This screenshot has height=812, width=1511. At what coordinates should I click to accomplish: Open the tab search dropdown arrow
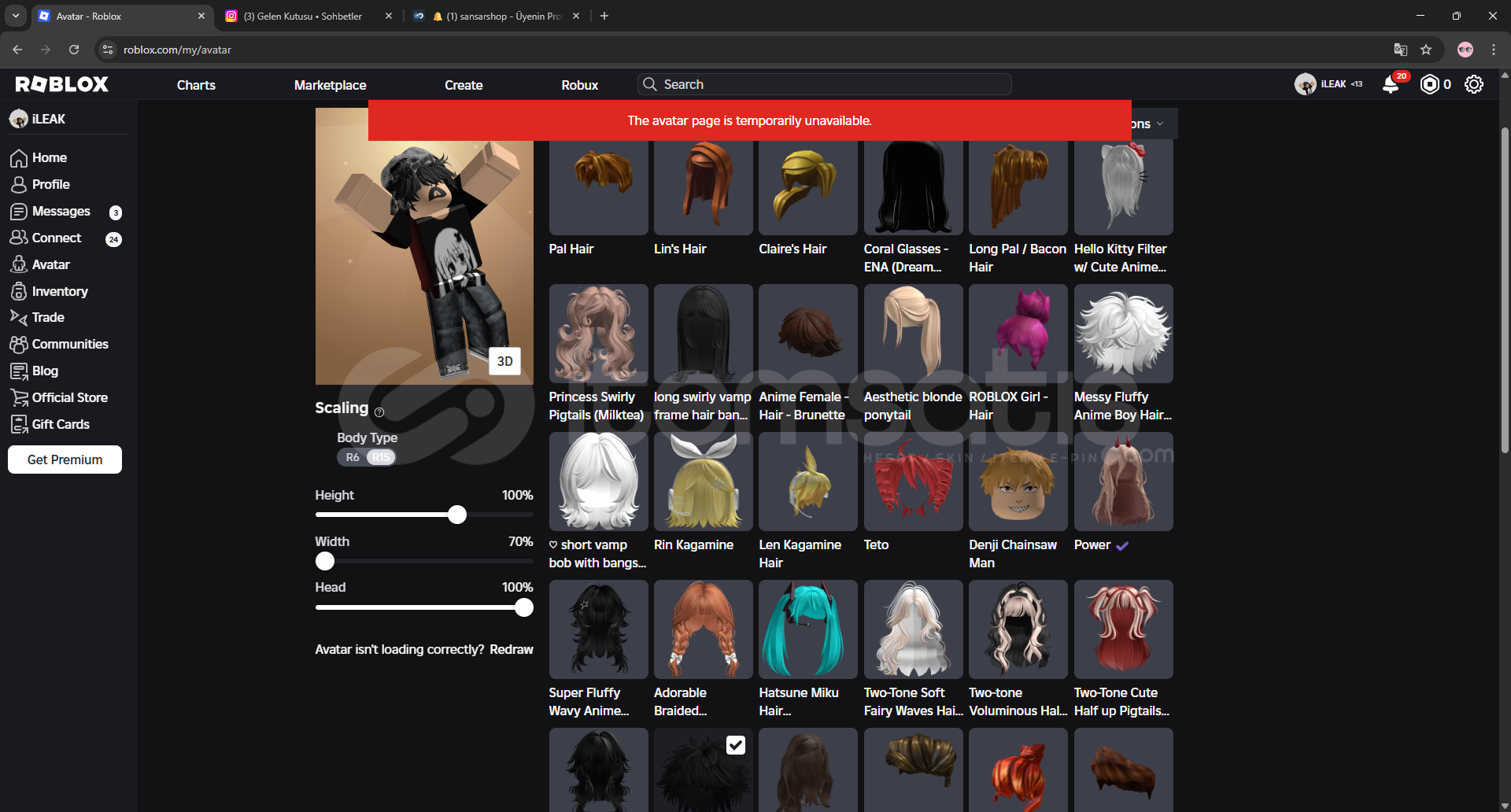point(16,16)
